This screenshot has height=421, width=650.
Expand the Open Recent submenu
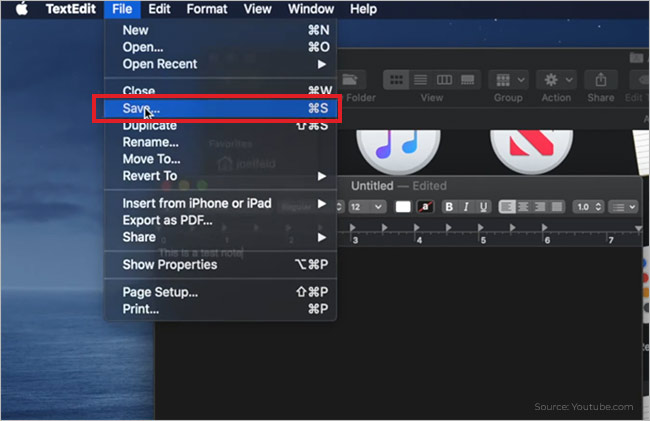click(x=221, y=64)
